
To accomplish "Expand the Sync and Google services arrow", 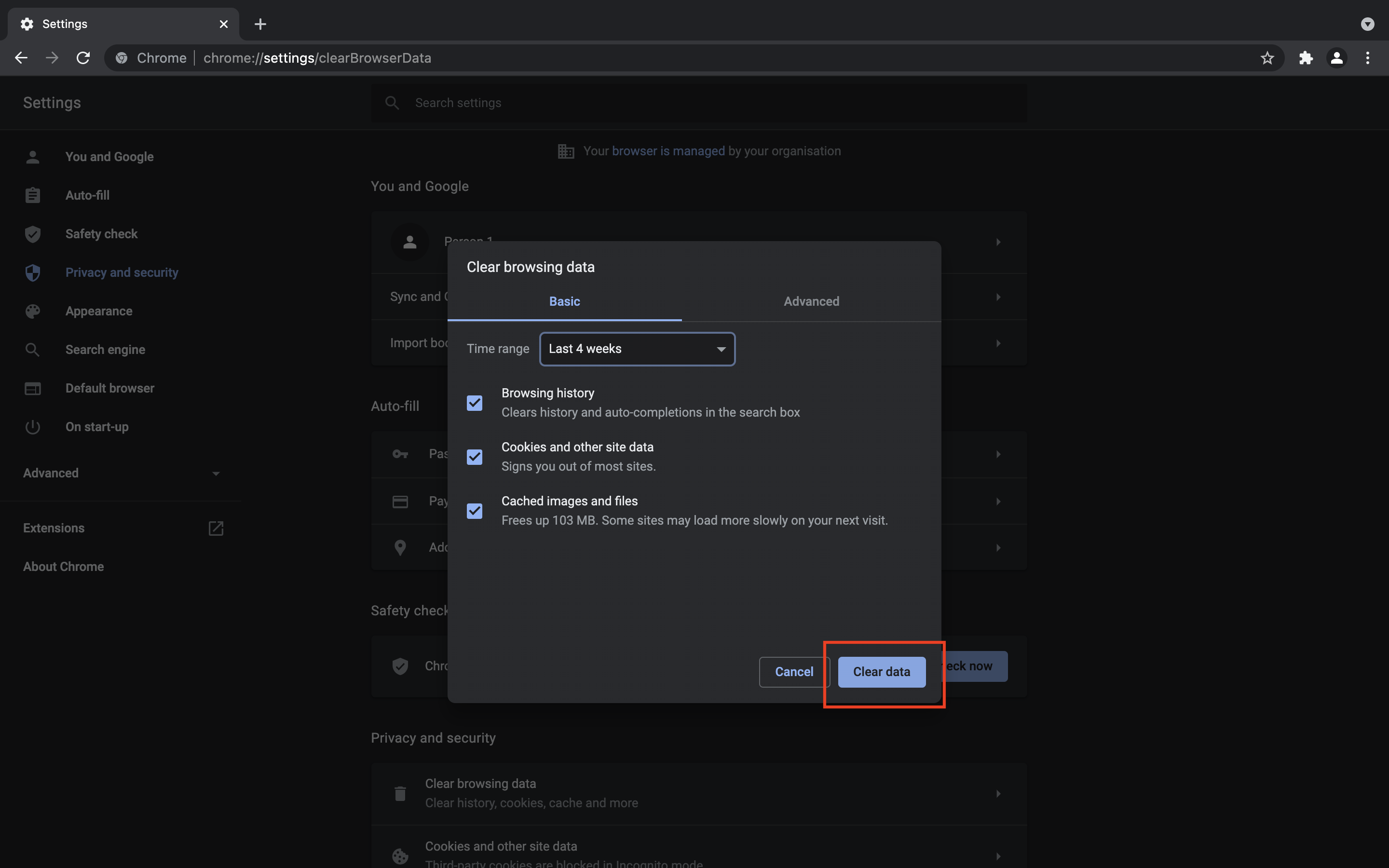I will coord(998,297).
